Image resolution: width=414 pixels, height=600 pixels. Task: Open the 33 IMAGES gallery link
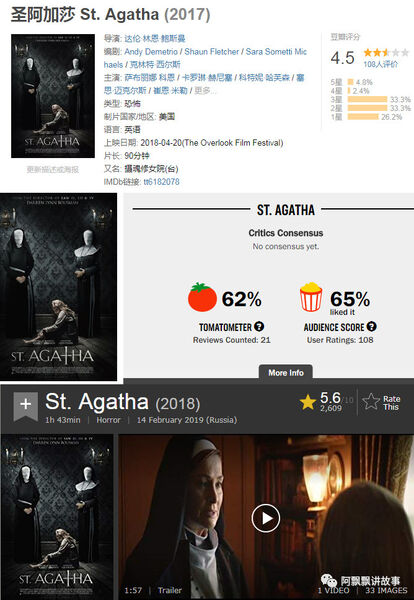[386, 590]
